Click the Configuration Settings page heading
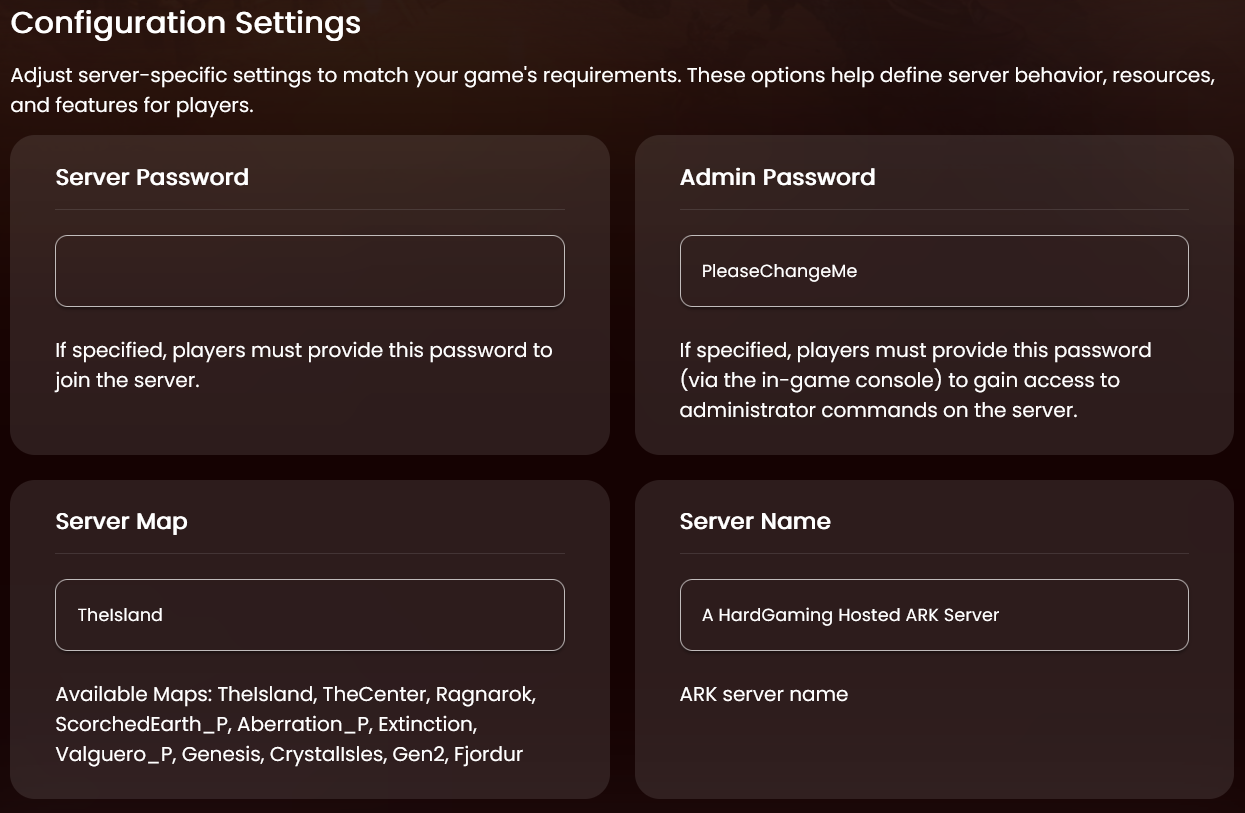The width and height of the screenshot is (1245, 813). (x=186, y=23)
